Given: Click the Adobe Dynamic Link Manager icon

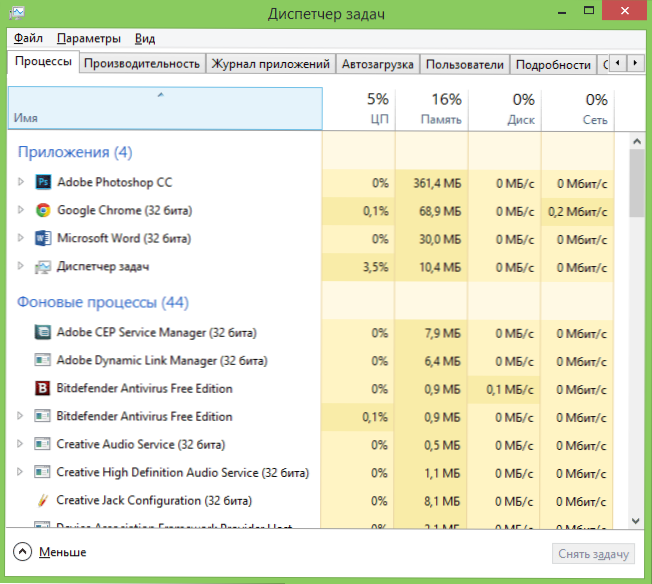Looking at the screenshot, I should (42, 360).
